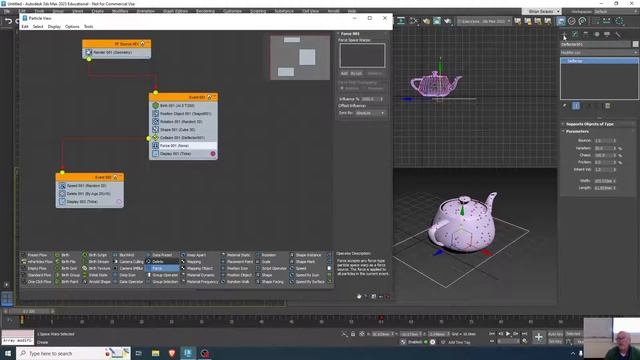Select the Collision 001 (Deflector001) test
This screenshot has width=640, height=360.
(183, 138)
